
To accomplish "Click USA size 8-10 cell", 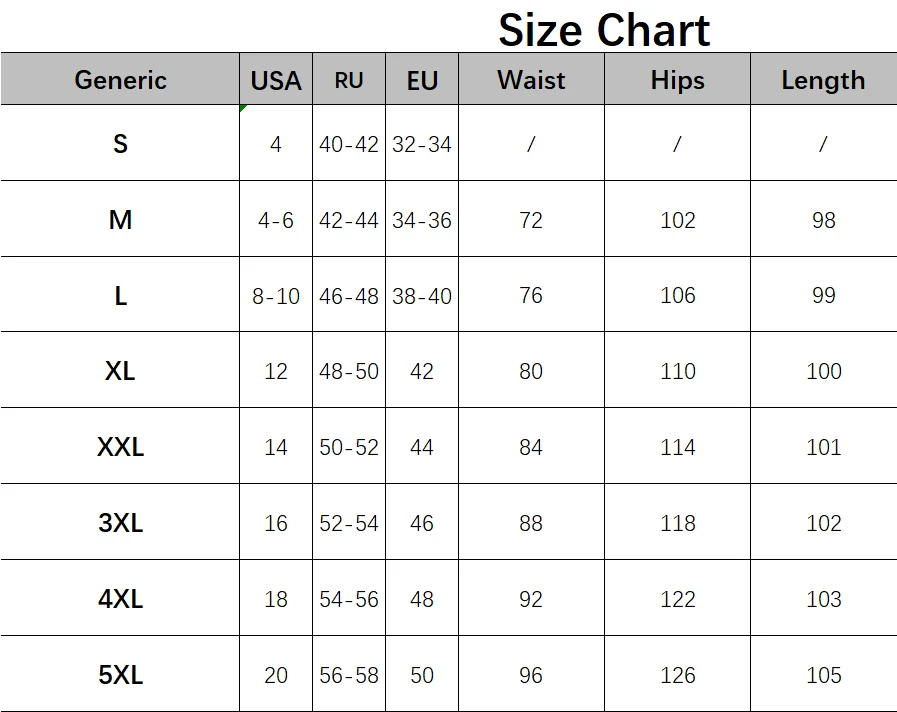I will tap(276, 295).
